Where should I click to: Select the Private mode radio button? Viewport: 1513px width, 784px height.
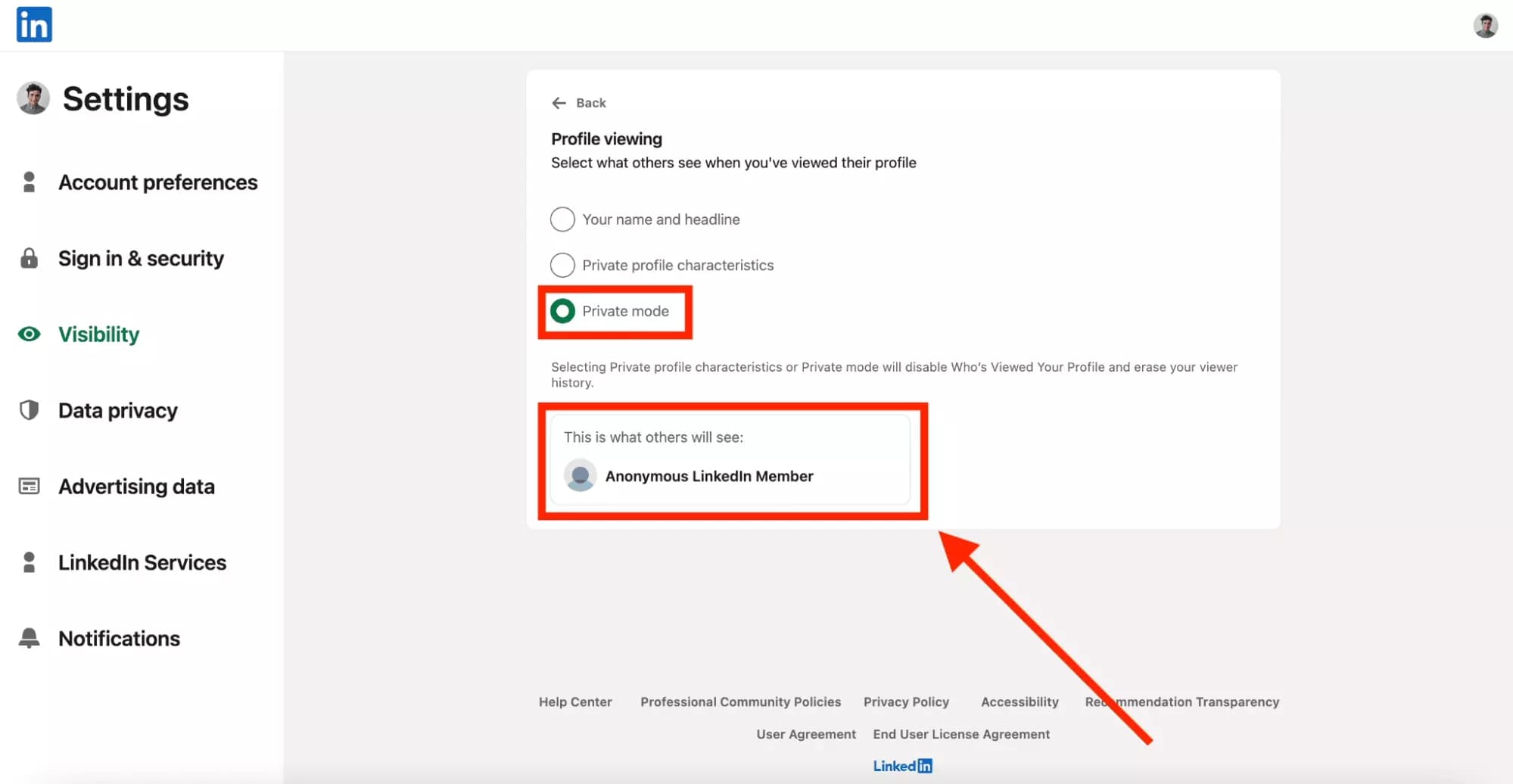point(562,311)
